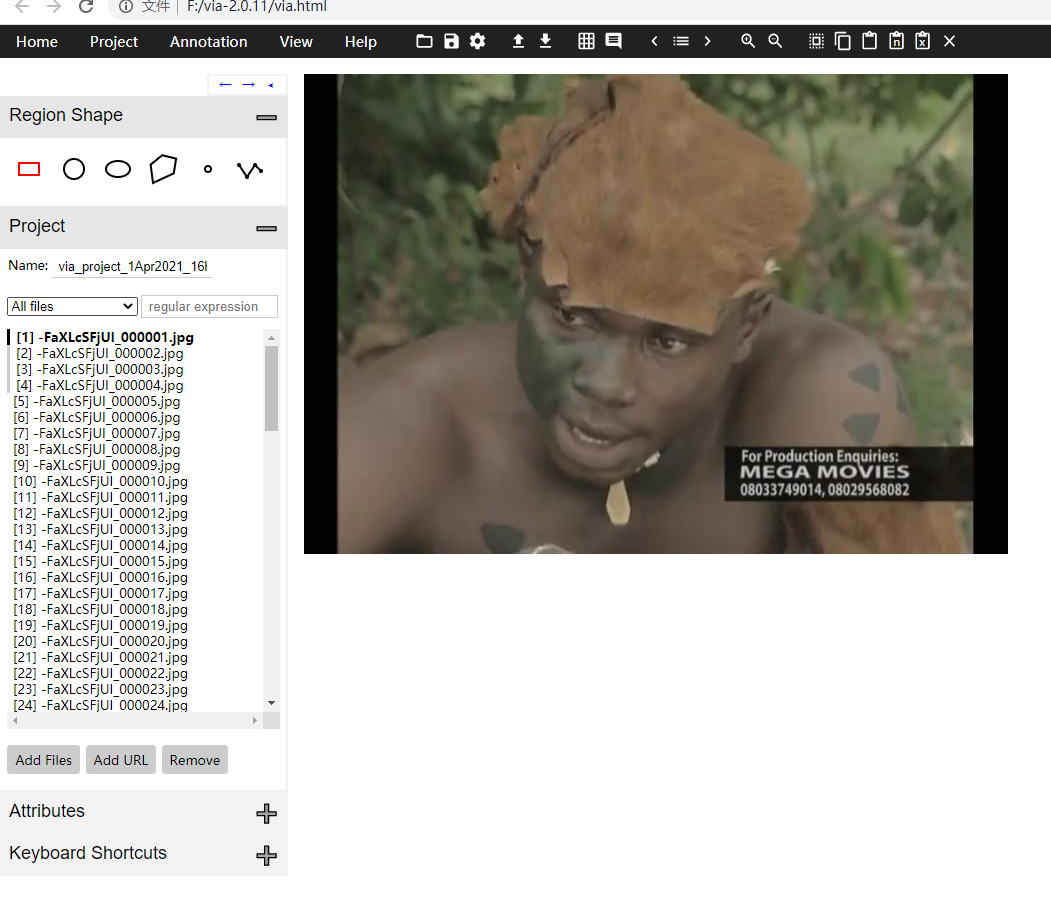Select the ellipse region shape
1051x903 pixels.
118,169
